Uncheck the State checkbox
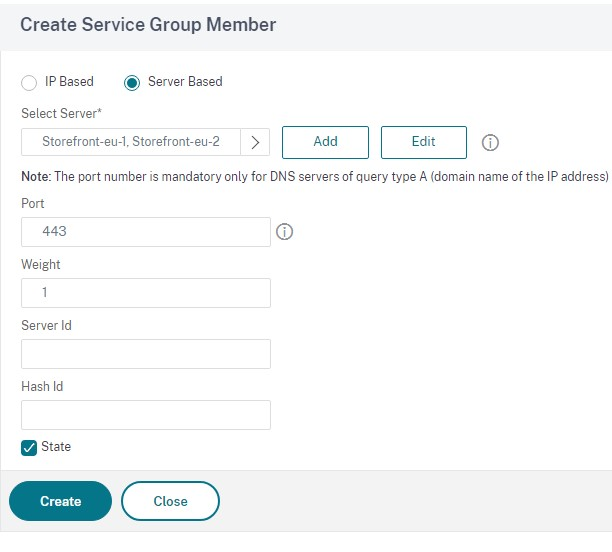This screenshot has width=612, height=552. [29, 447]
